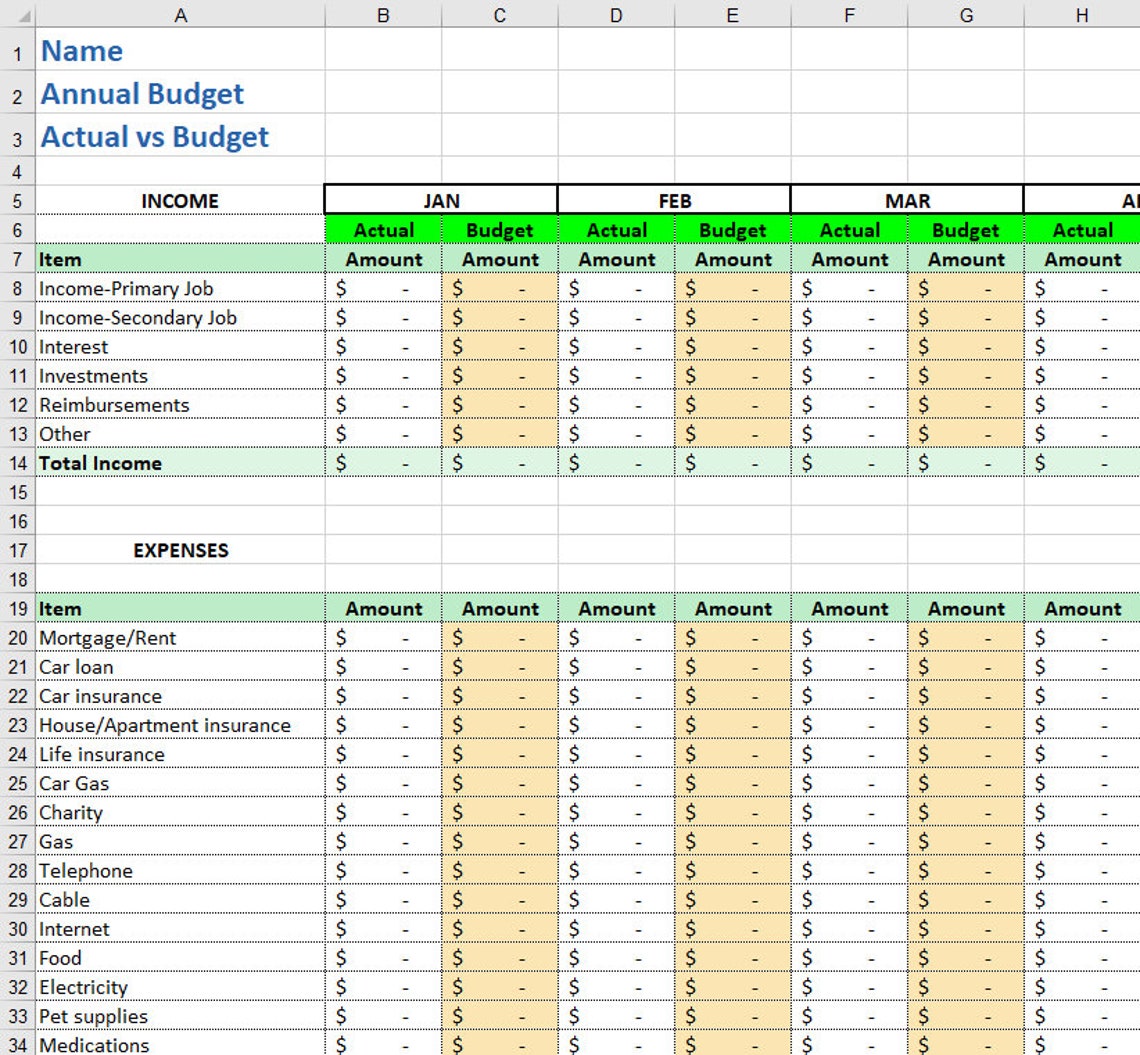Select 'Cable' cell

click(180, 899)
